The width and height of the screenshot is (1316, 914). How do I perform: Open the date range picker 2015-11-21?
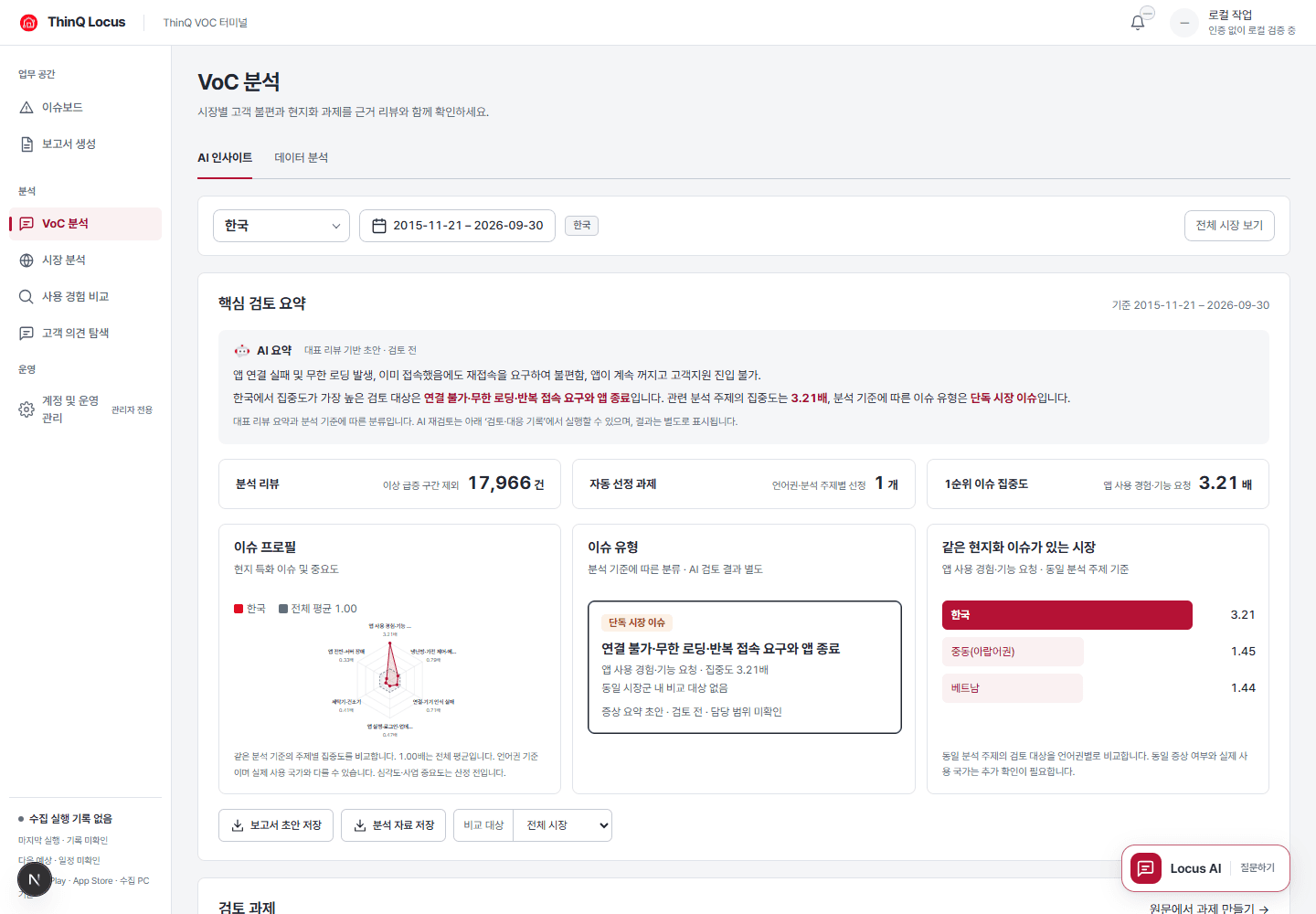pyautogui.click(x=457, y=226)
